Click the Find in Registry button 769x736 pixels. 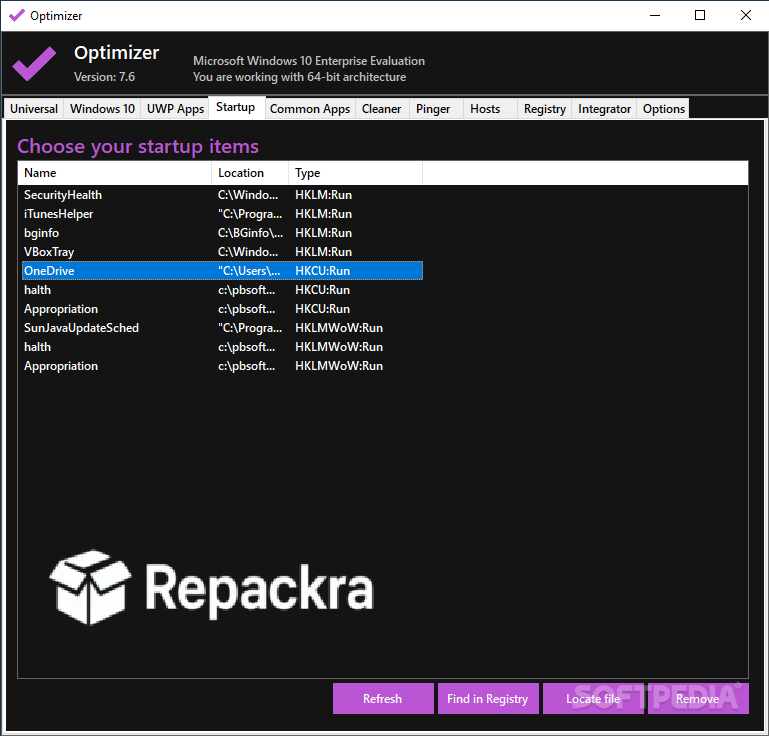click(x=488, y=698)
